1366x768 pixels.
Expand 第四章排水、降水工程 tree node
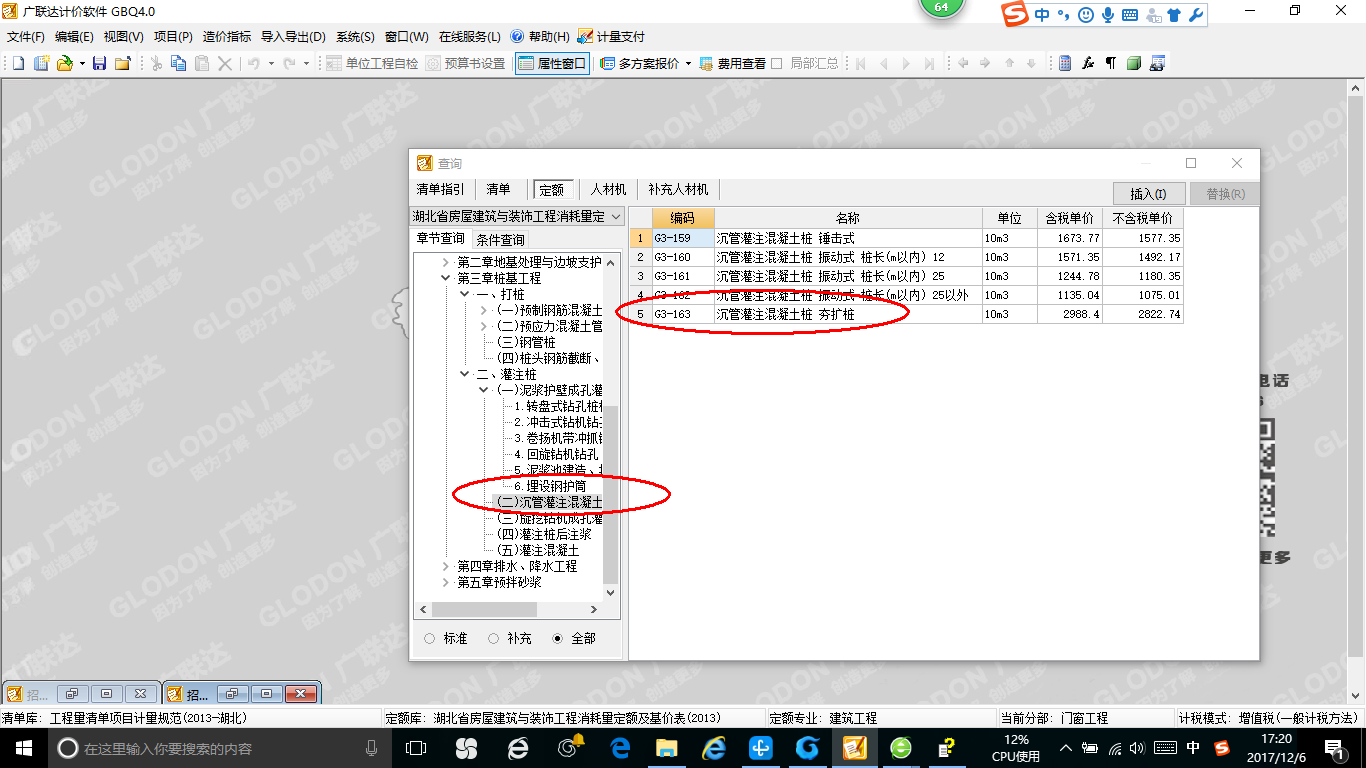pyautogui.click(x=446, y=566)
